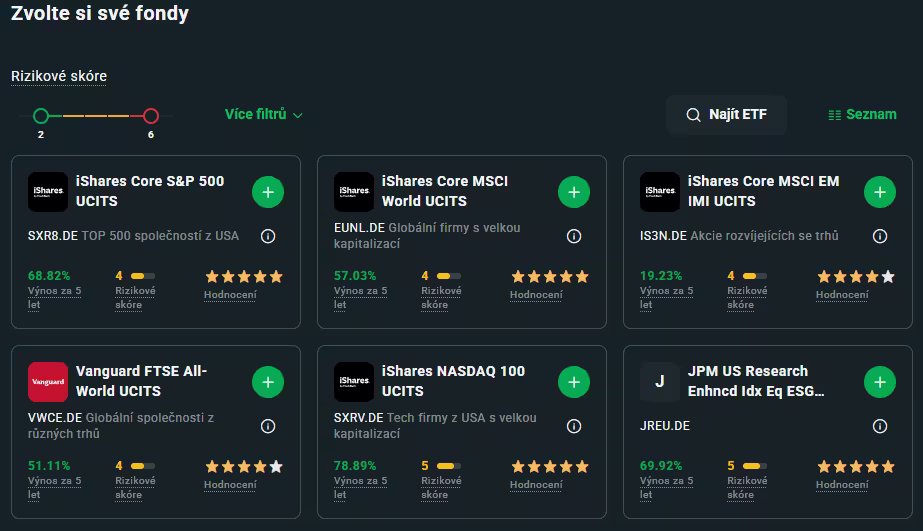Click Rizikové skóre label on MSCI World card
Viewport: 923px width, 531px height.
[x=441, y=297]
